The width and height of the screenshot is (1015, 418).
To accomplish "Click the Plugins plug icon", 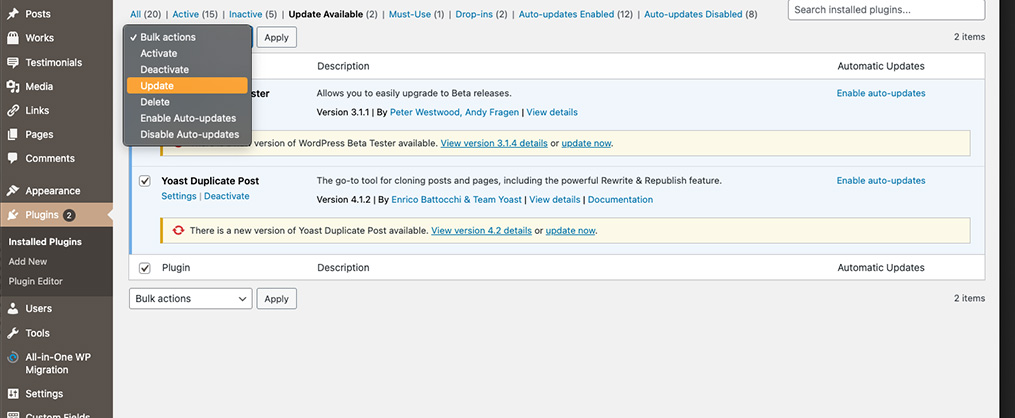I will point(12,215).
